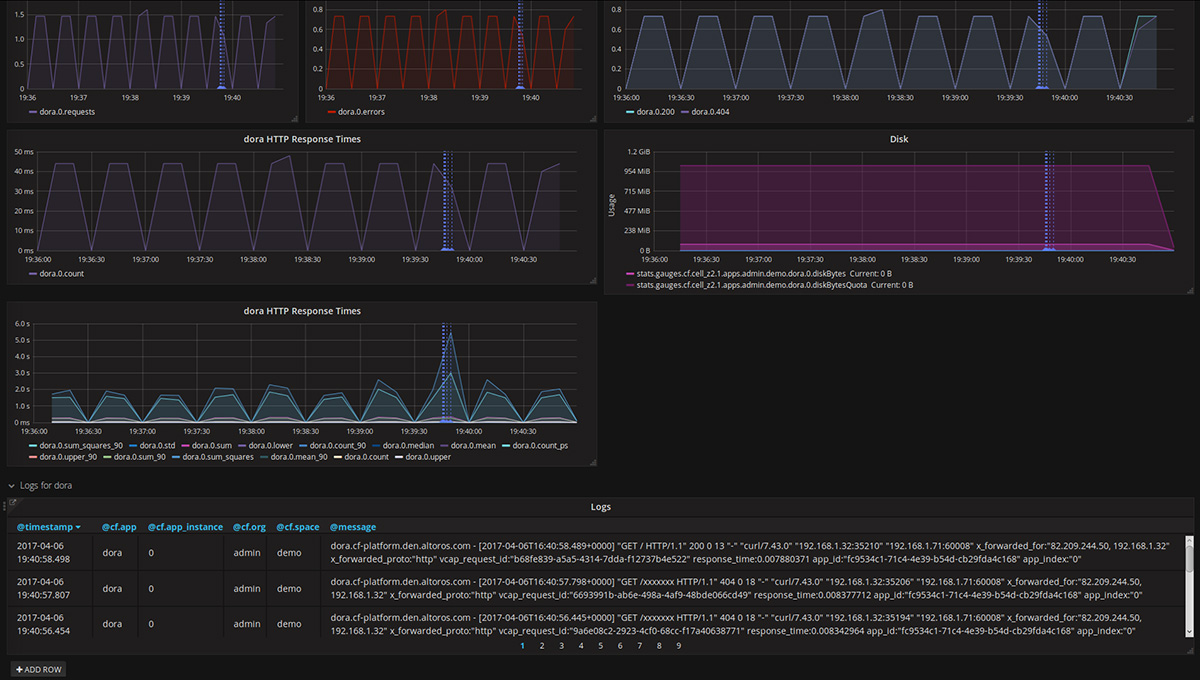The image size is (1200, 680).
Task: Click 'admin' in the 19:40:58.498 log row
Action: [246, 552]
